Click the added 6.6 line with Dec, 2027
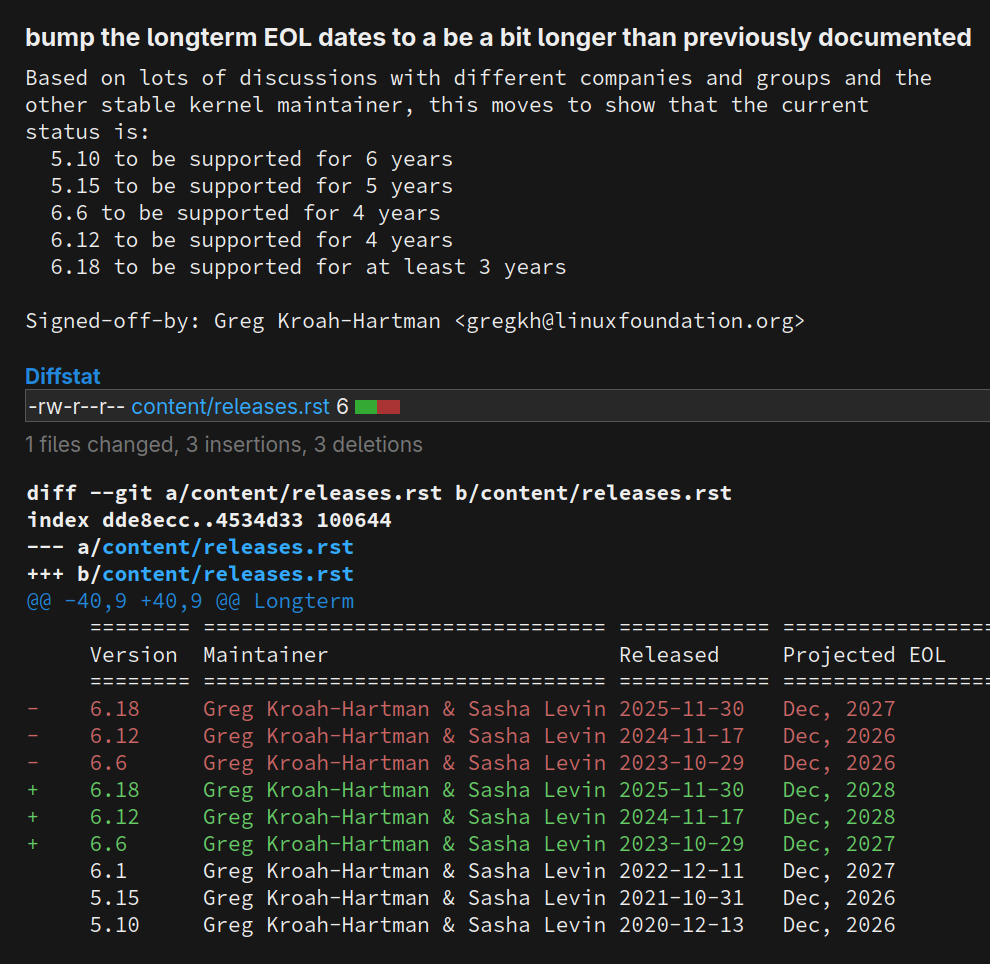 coord(460,844)
